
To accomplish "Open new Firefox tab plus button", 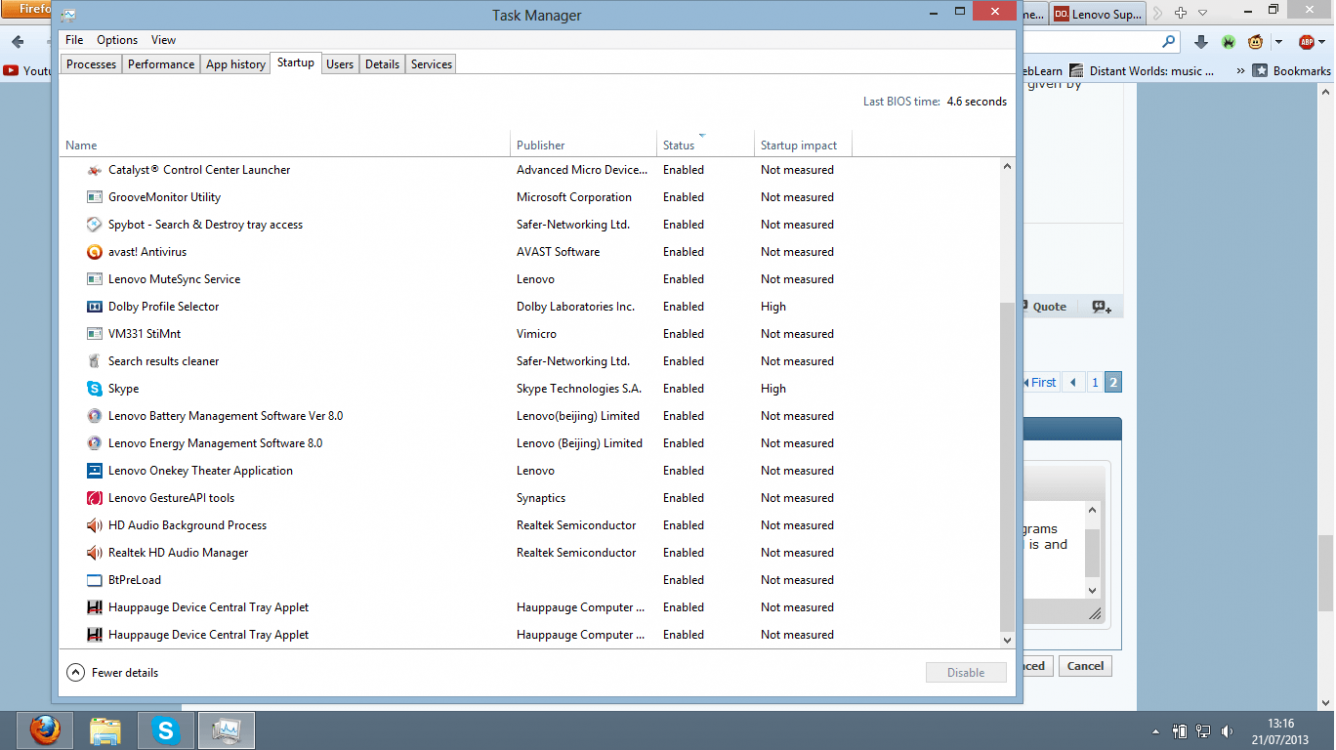I will pyautogui.click(x=1181, y=13).
